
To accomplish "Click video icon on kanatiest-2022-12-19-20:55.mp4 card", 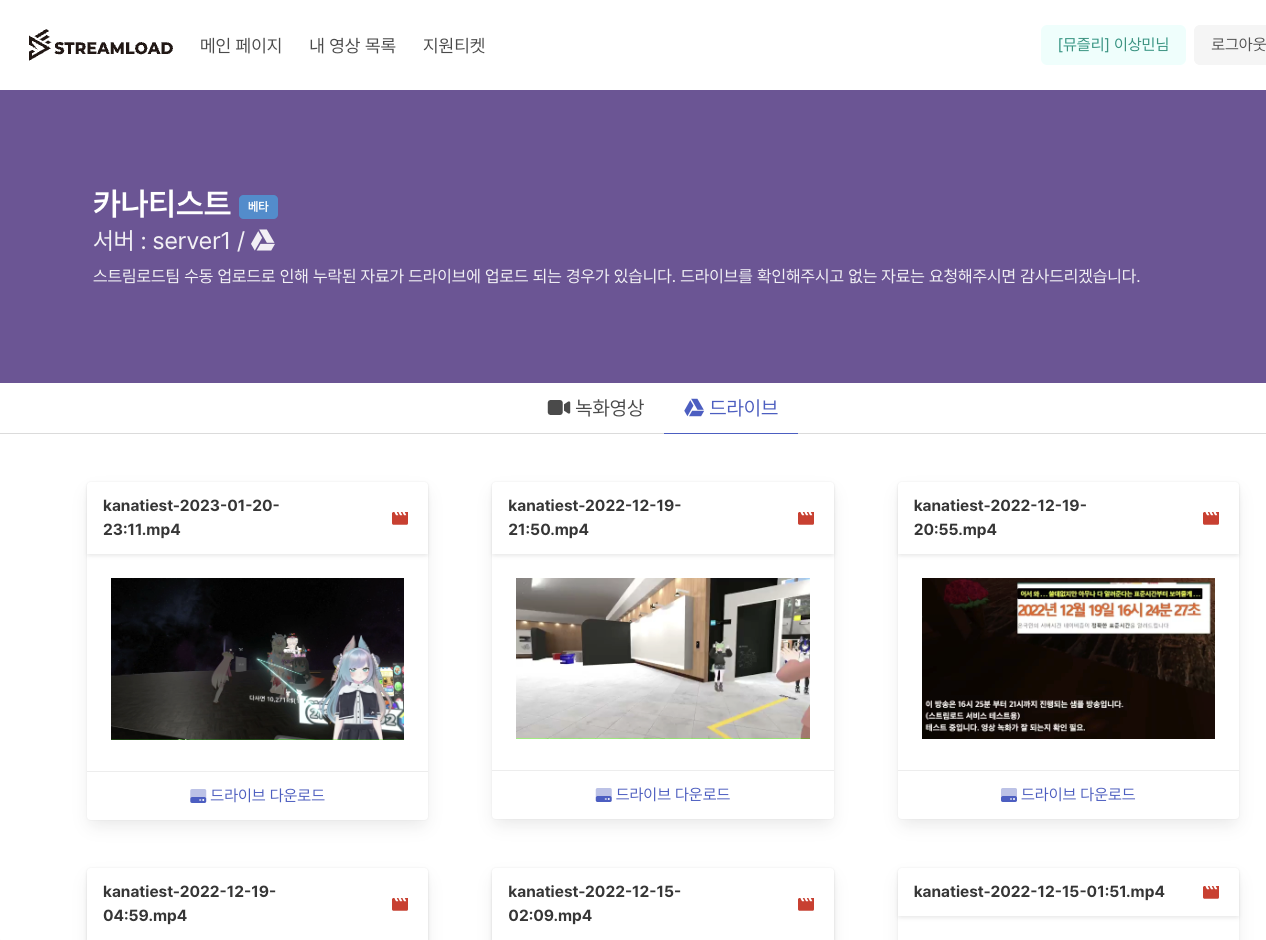I will tap(1211, 518).
